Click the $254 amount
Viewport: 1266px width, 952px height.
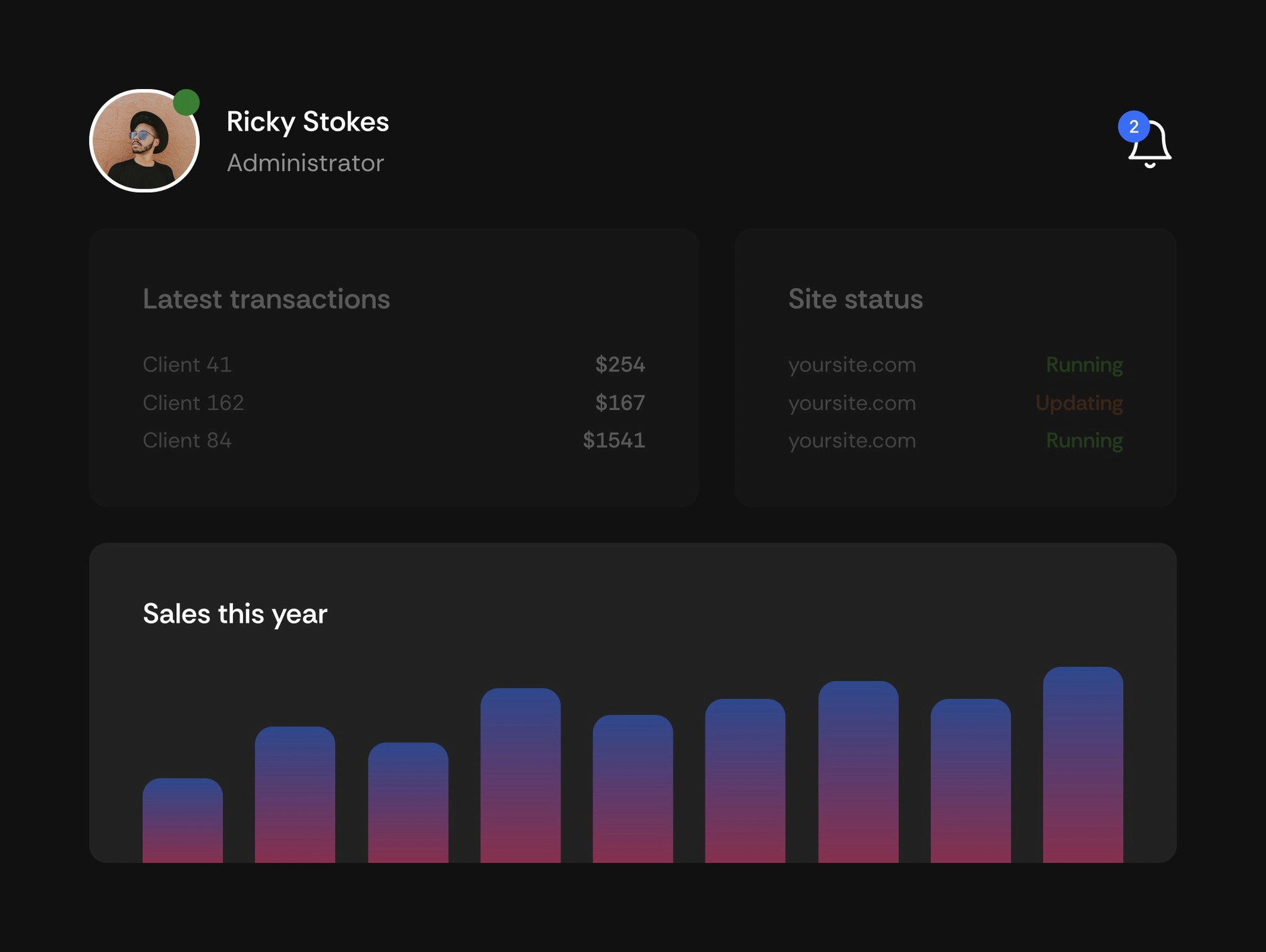coord(619,365)
